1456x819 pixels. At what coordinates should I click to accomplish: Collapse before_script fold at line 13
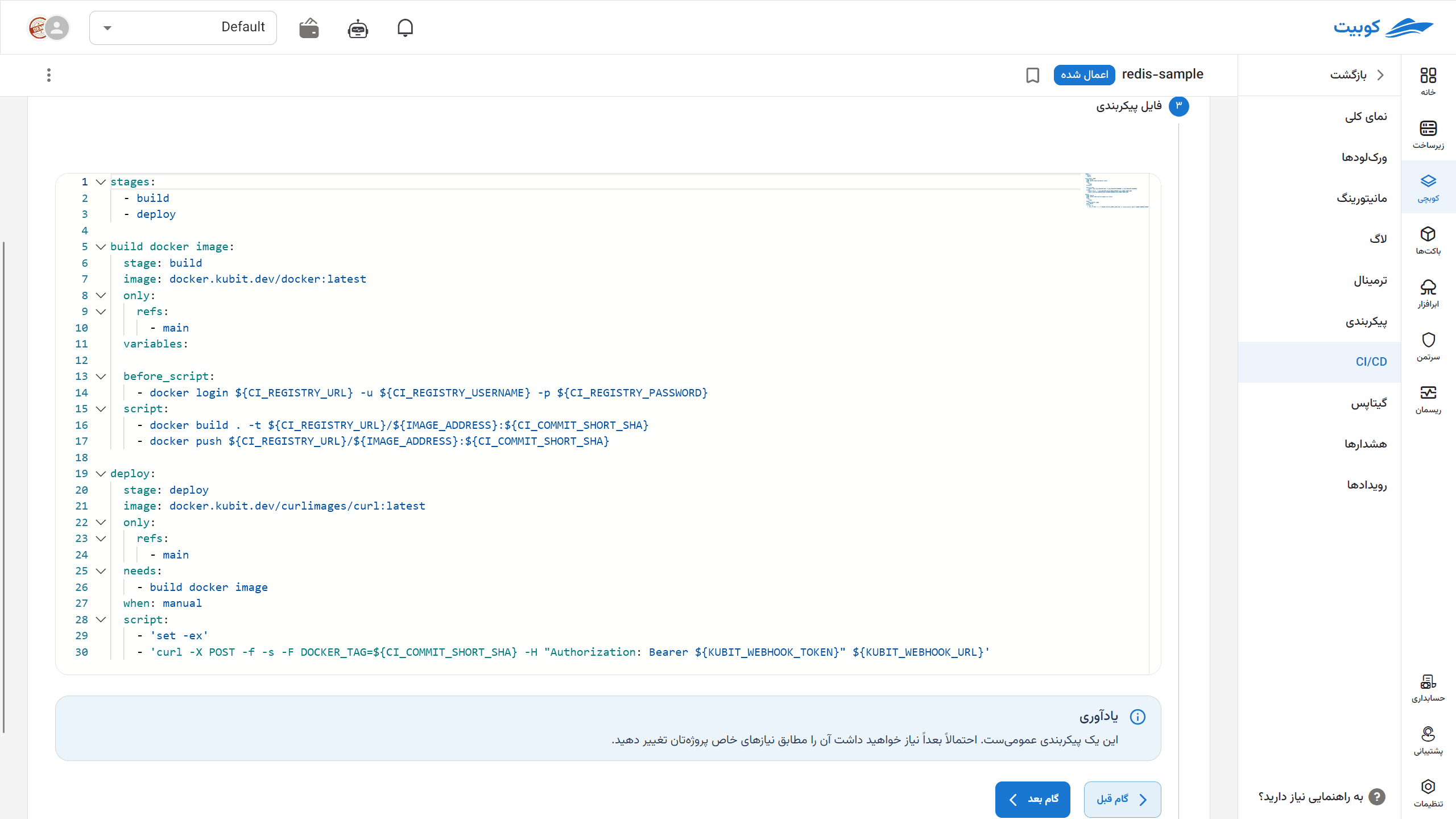tap(101, 377)
